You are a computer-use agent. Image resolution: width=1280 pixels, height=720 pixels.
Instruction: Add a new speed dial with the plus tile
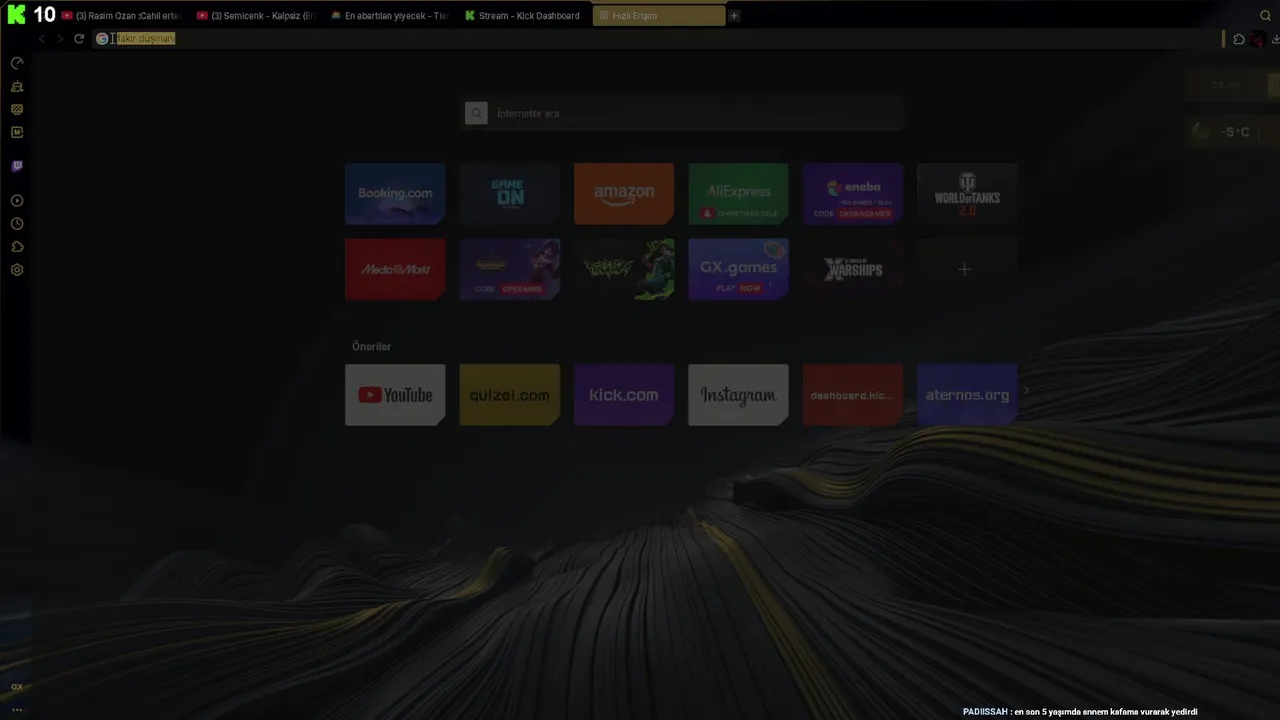(x=967, y=269)
